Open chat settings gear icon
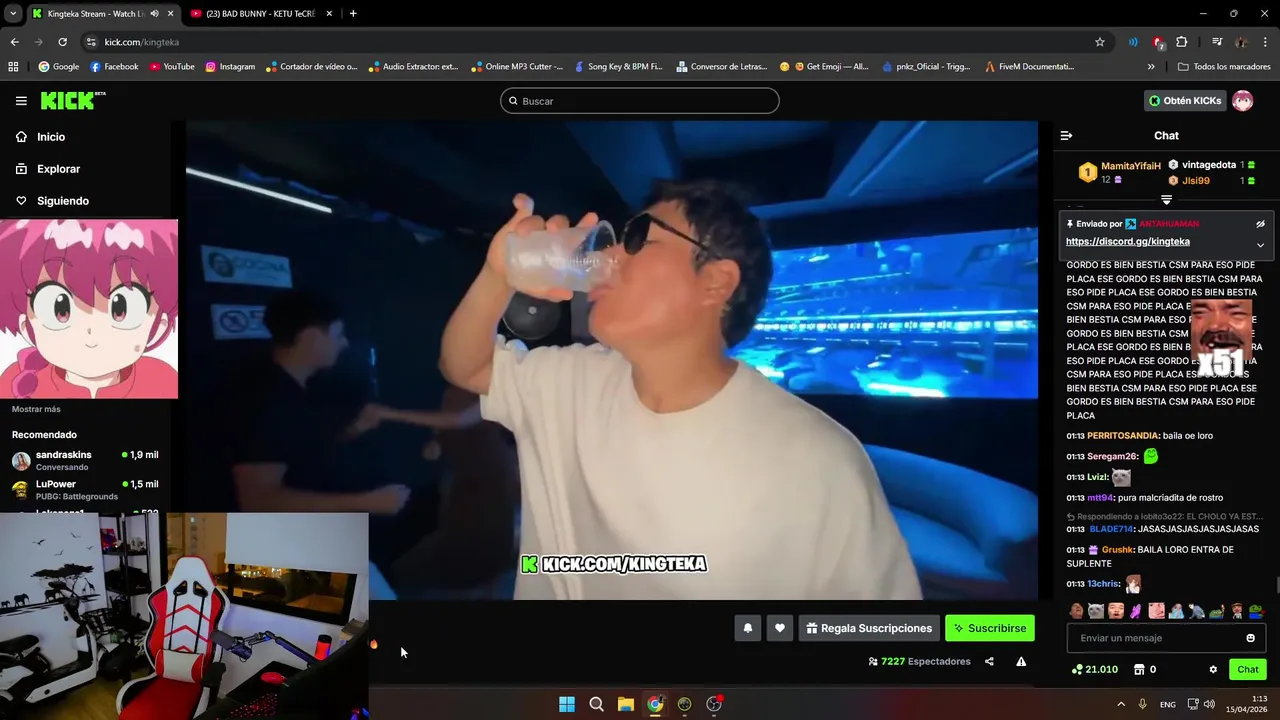This screenshot has height=720, width=1280. (1213, 669)
